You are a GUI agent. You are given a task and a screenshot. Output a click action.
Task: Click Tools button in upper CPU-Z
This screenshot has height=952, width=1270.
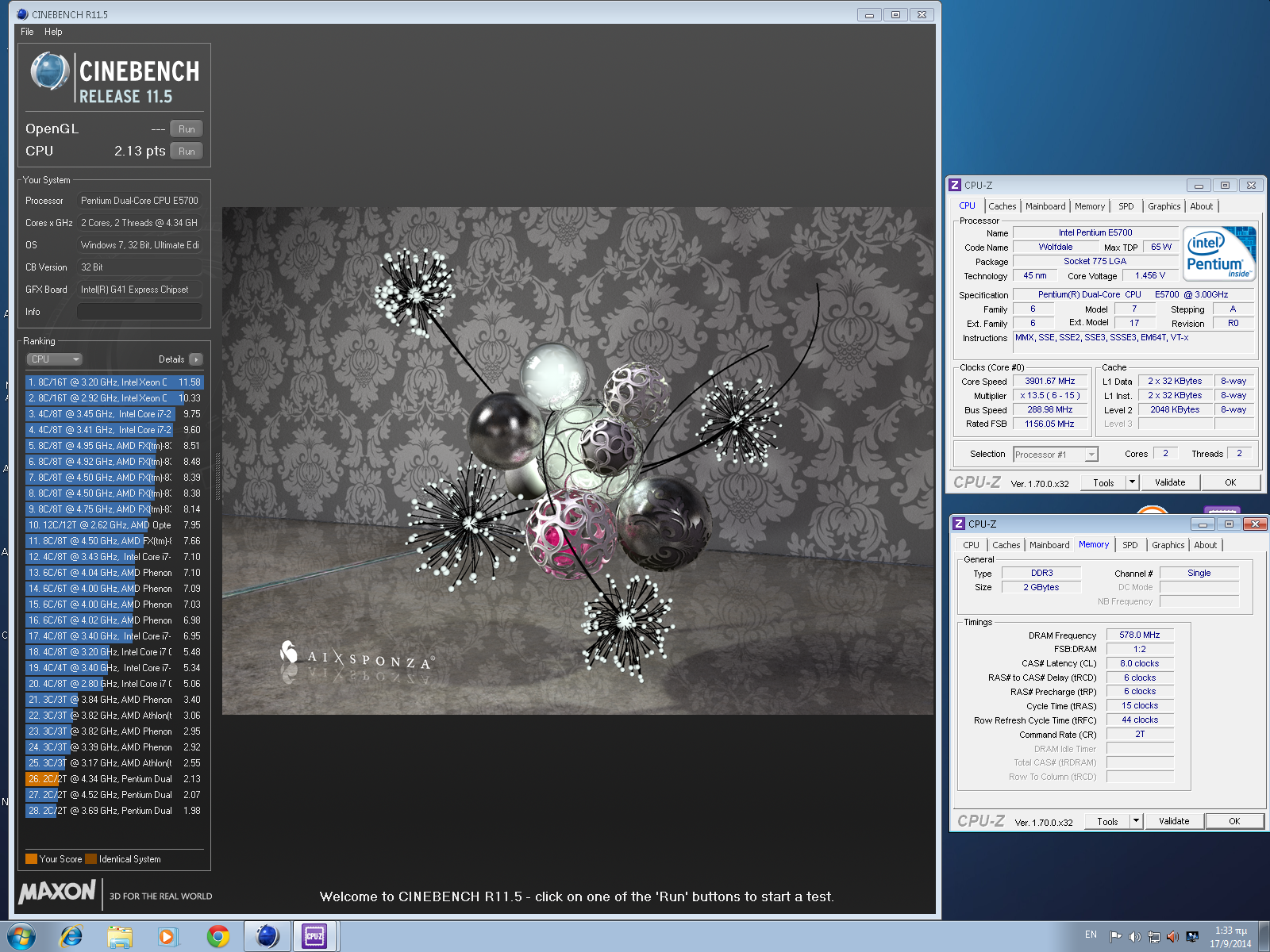1103,482
